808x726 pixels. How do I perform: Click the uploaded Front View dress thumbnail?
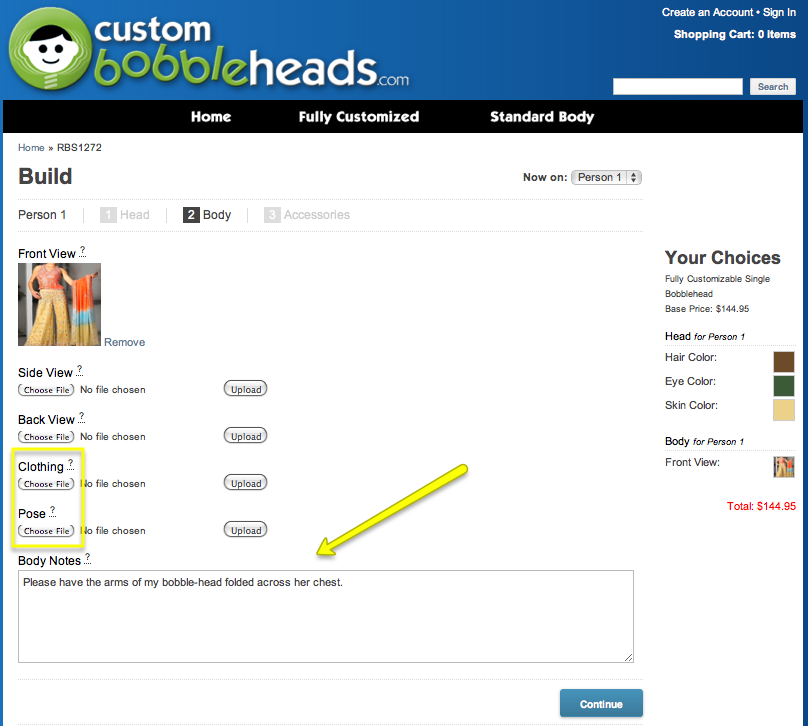(x=59, y=304)
